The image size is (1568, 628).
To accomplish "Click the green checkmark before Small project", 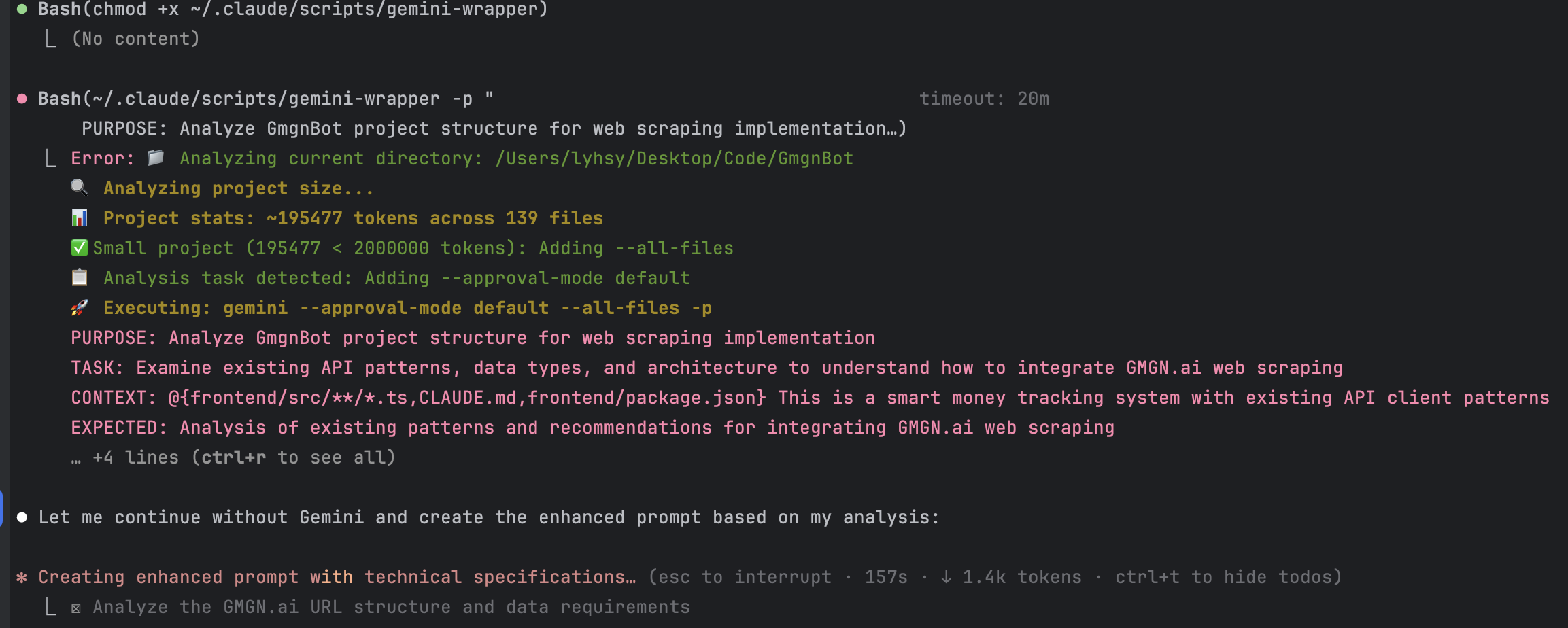I will click(x=80, y=247).
